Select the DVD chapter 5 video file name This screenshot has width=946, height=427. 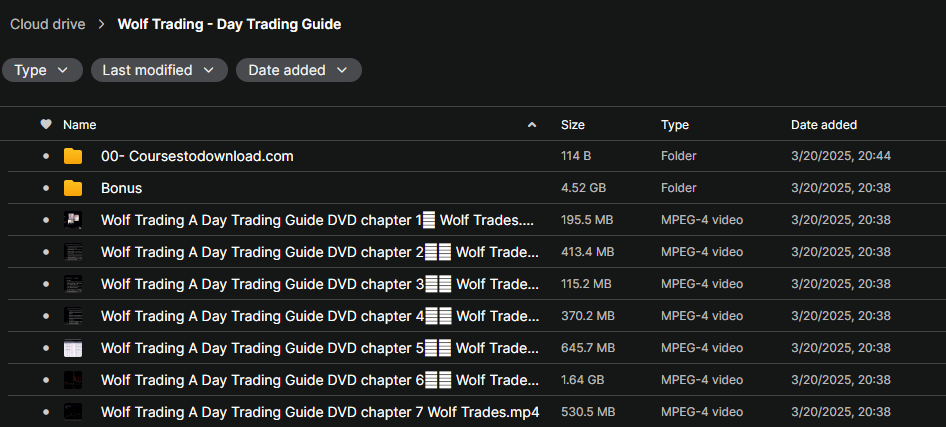coord(320,348)
